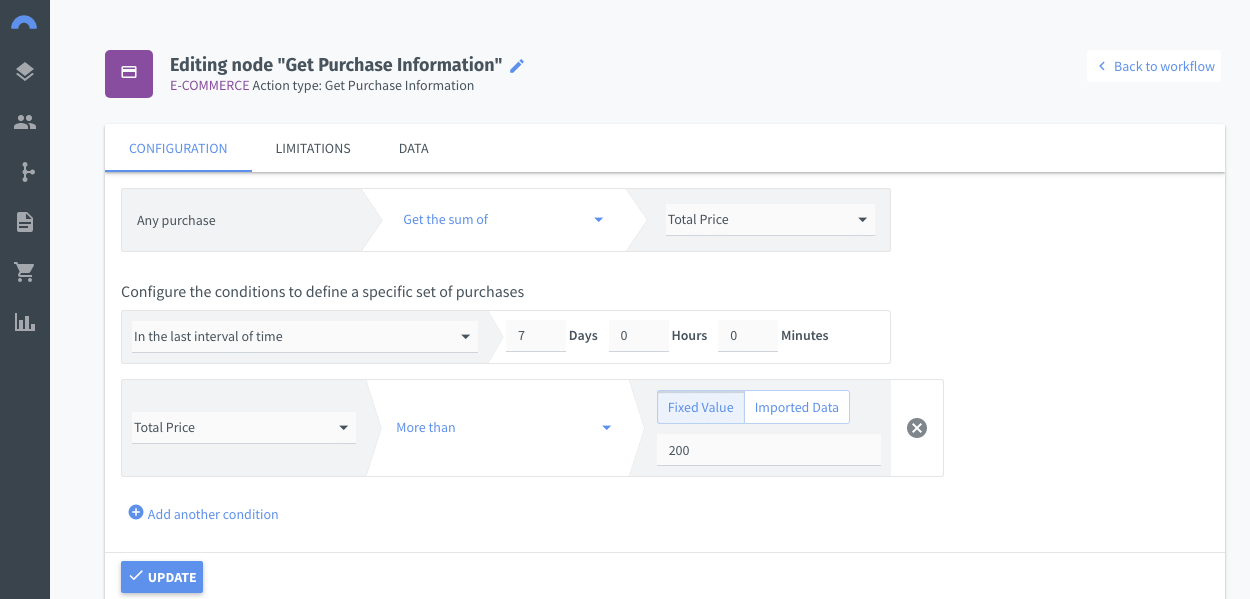1250x599 pixels.
Task: Open the document icon in sidebar
Action: (x=25, y=222)
